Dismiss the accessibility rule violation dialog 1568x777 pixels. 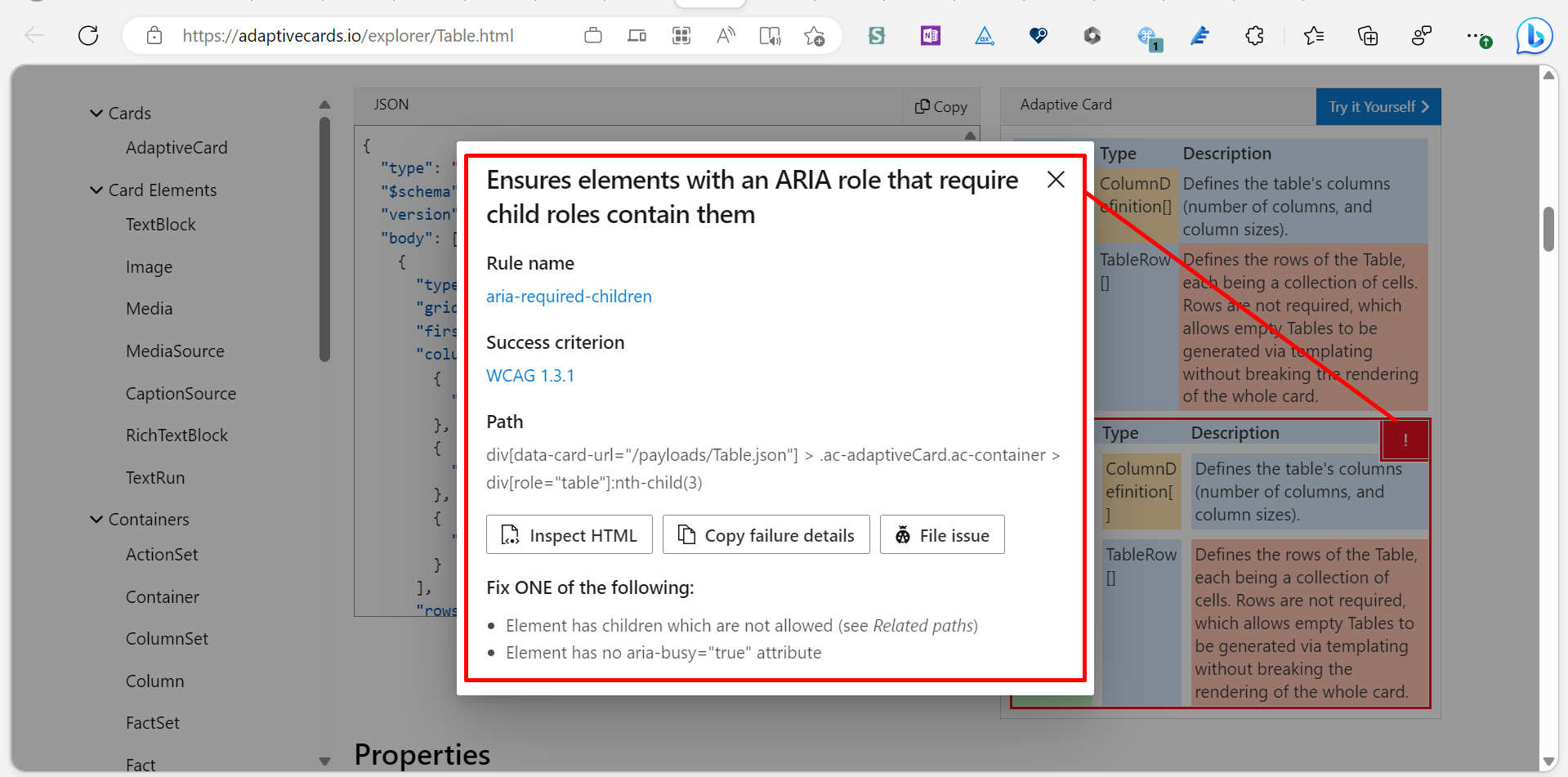point(1055,180)
